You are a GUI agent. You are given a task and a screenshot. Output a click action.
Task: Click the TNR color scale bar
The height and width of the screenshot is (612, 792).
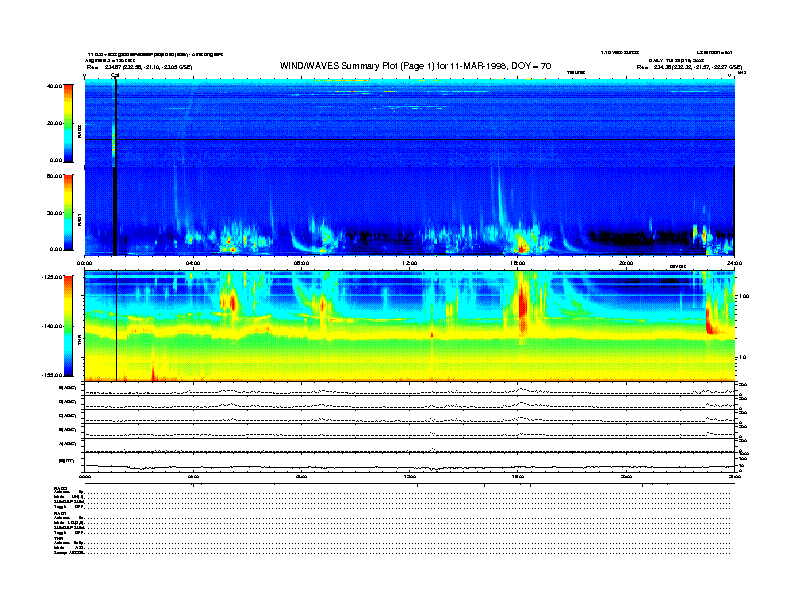pyautogui.click(x=68, y=326)
